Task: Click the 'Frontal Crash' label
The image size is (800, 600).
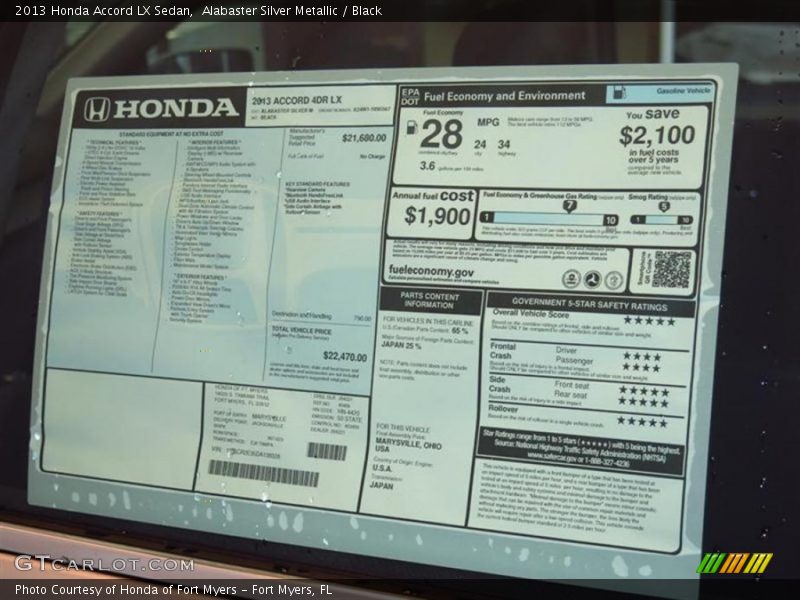Action: (x=503, y=351)
